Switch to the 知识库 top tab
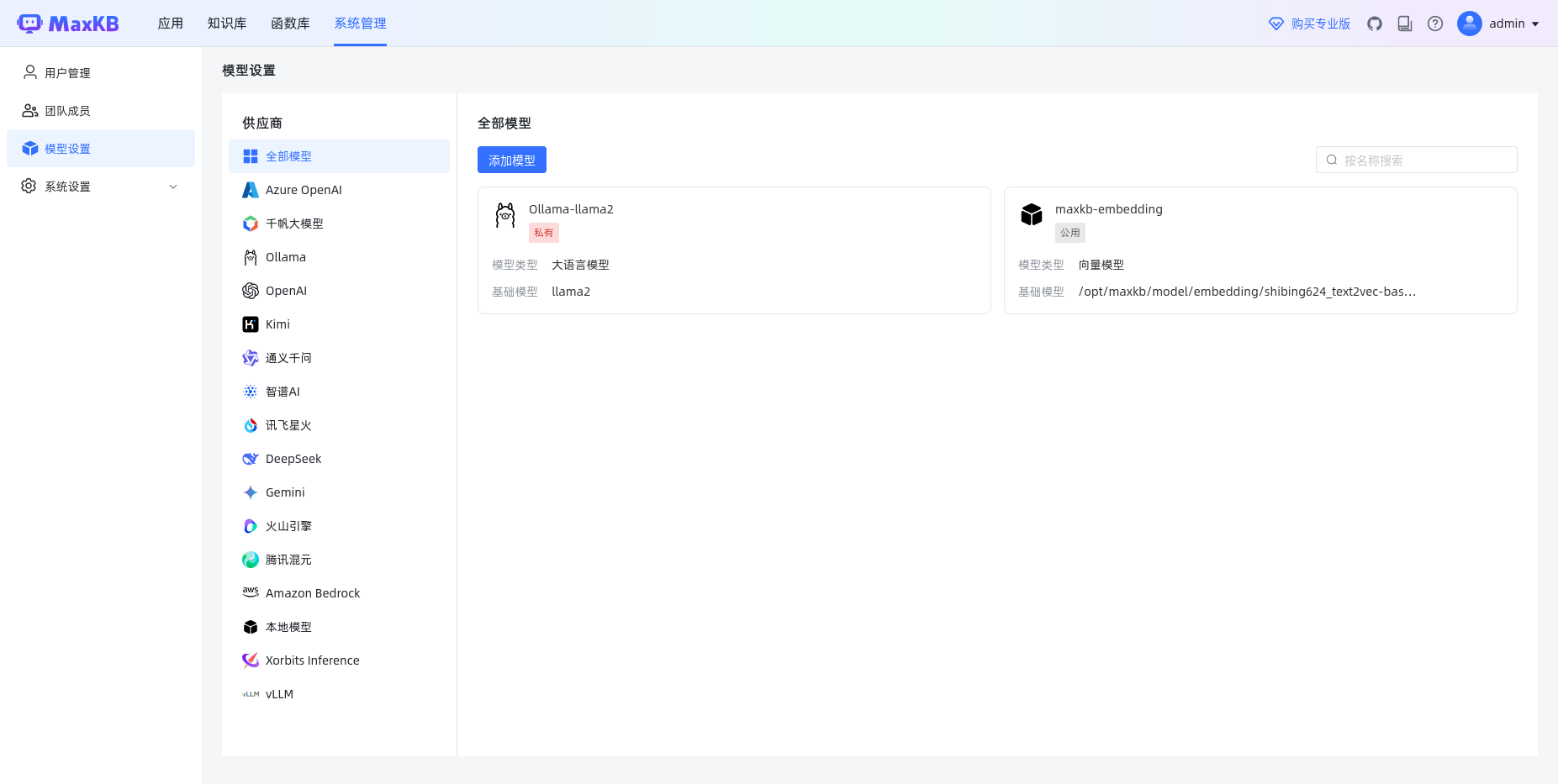Image resolution: width=1558 pixels, height=784 pixels. tap(227, 24)
